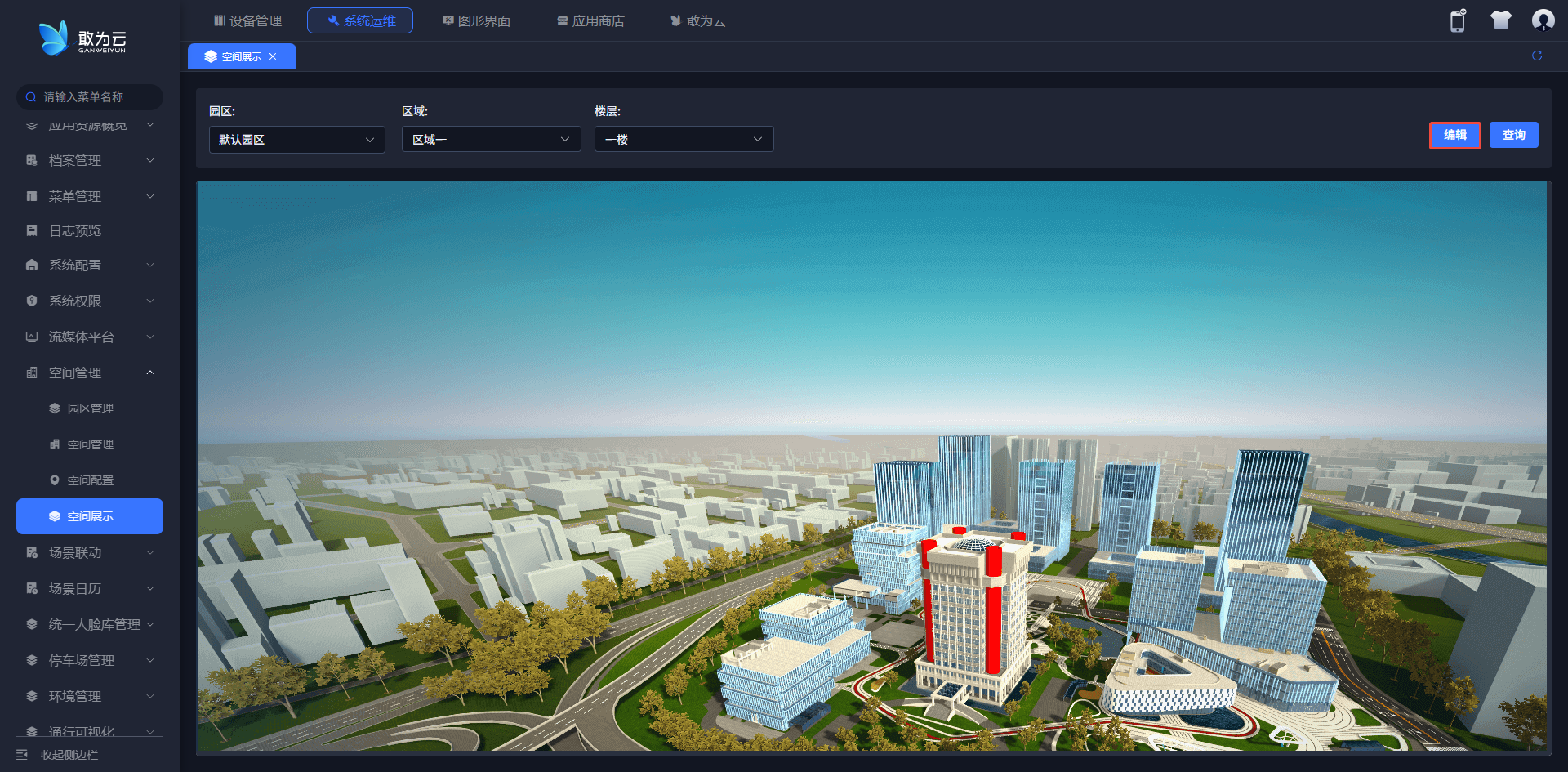This screenshot has width=1568, height=772.
Task: Click the 档案管理 sidebar icon
Action: click(x=32, y=160)
